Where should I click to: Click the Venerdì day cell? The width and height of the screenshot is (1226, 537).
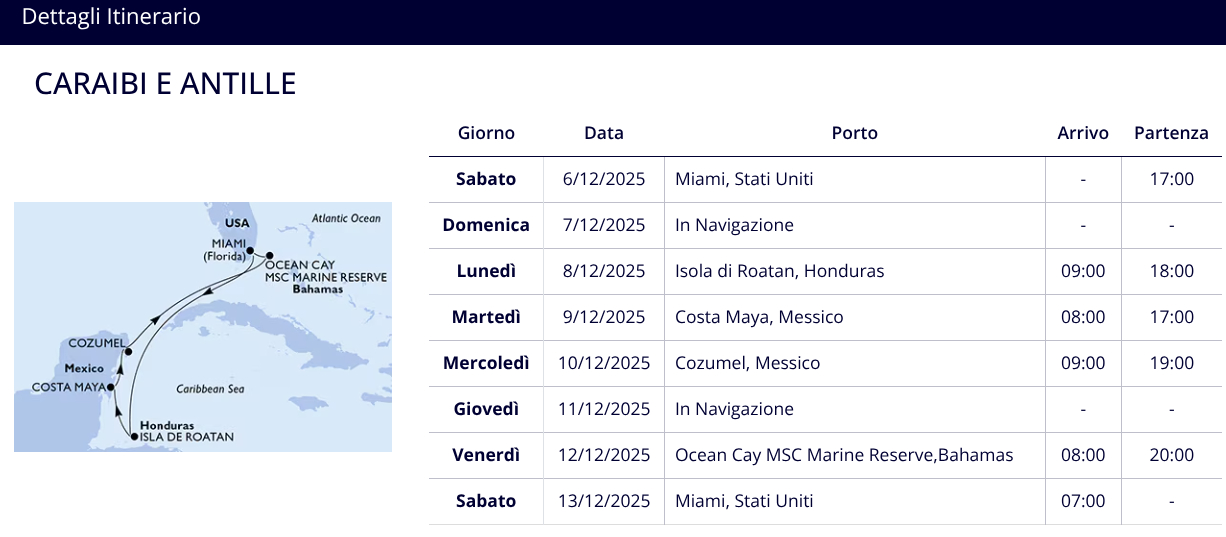click(x=486, y=455)
